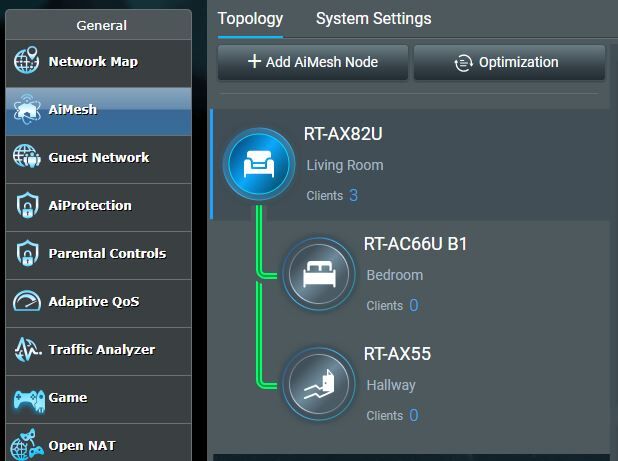
Task: Click the AiMesh sidebar icon
Action: [x=26, y=110]
